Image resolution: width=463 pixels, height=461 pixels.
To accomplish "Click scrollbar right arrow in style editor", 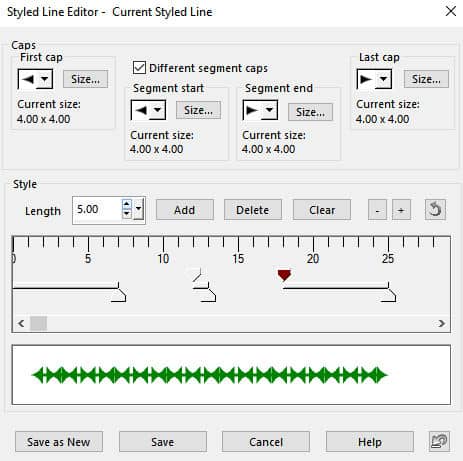I will click(442, 323).
